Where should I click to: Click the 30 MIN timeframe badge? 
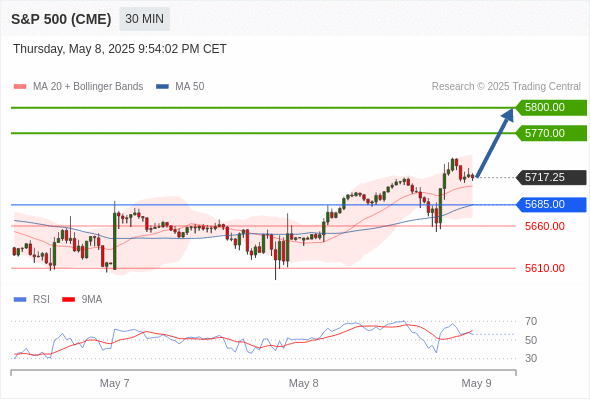pyautogui.click(x=144, y=19)
